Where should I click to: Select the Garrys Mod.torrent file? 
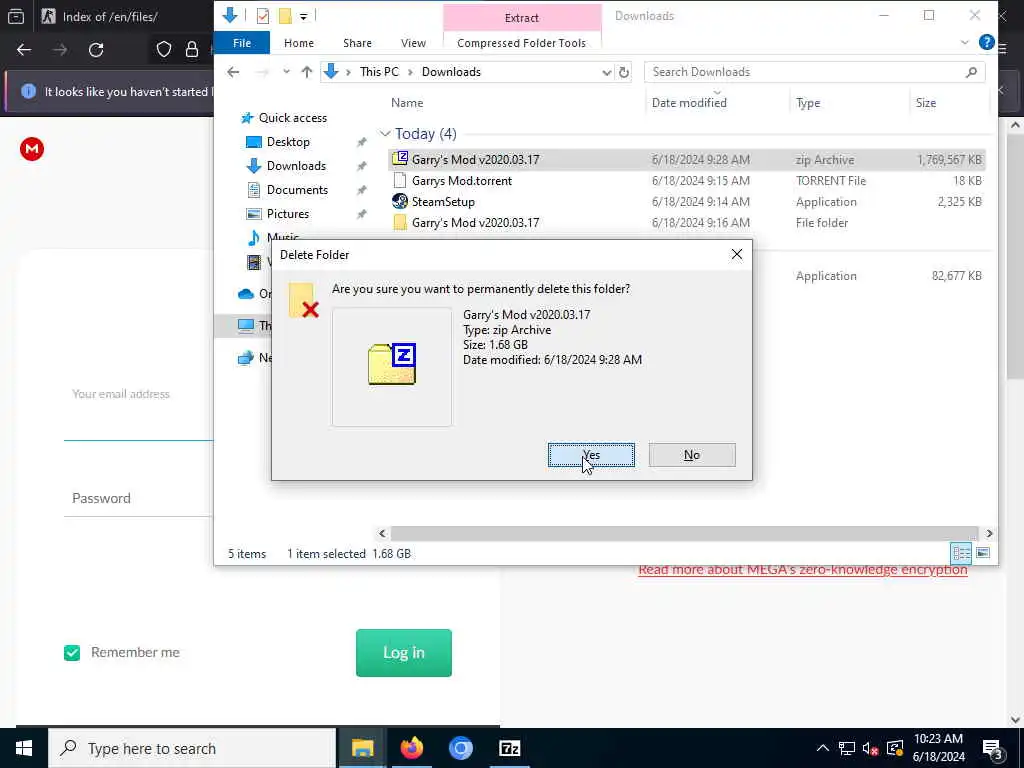(461, 181)
